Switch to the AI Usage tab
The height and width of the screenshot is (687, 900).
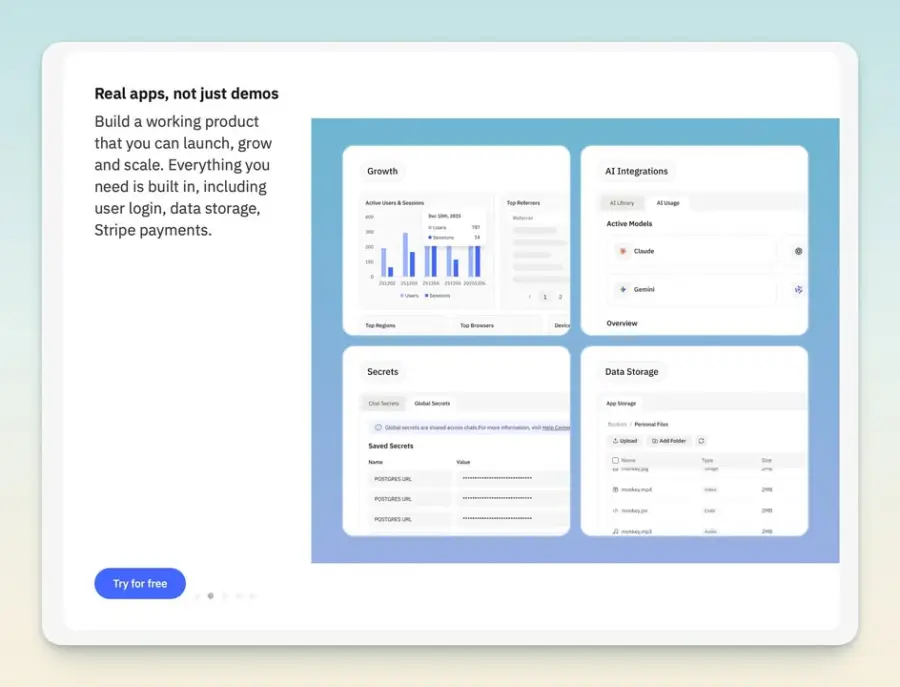click(x=668, y=203)
